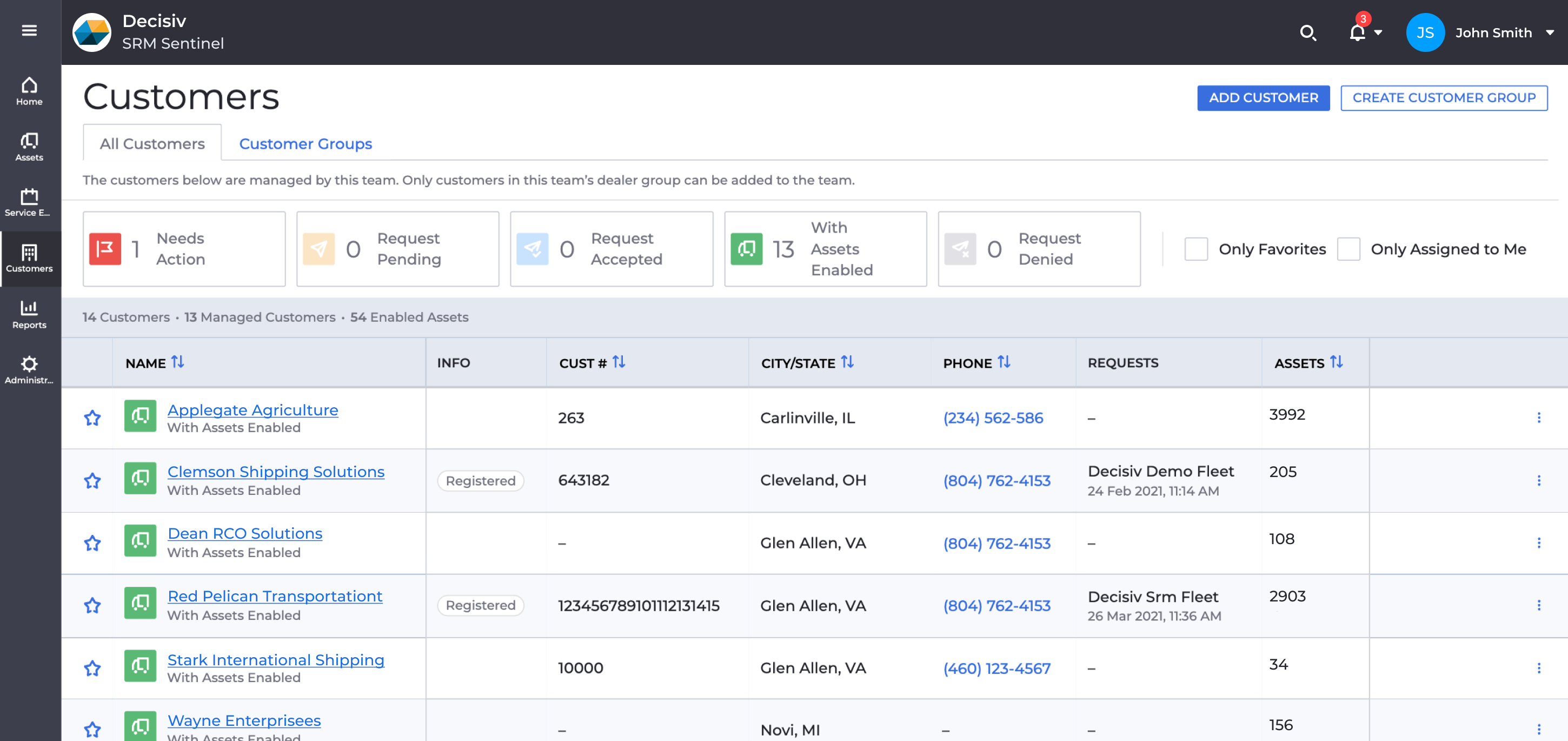This screenshot has height=741, width=1568.
Task: Click Stark International Shipping status icon
Action: coord(140,665)
